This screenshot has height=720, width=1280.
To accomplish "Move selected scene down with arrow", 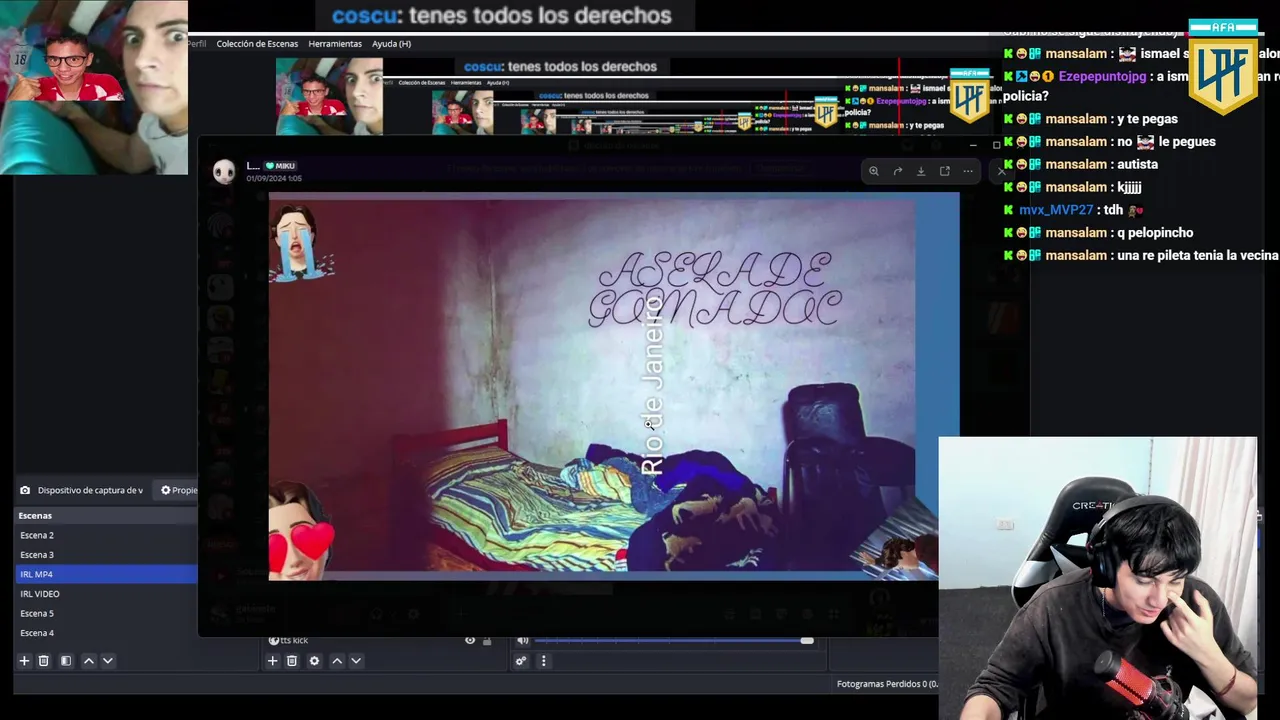I will coord(108,661).
